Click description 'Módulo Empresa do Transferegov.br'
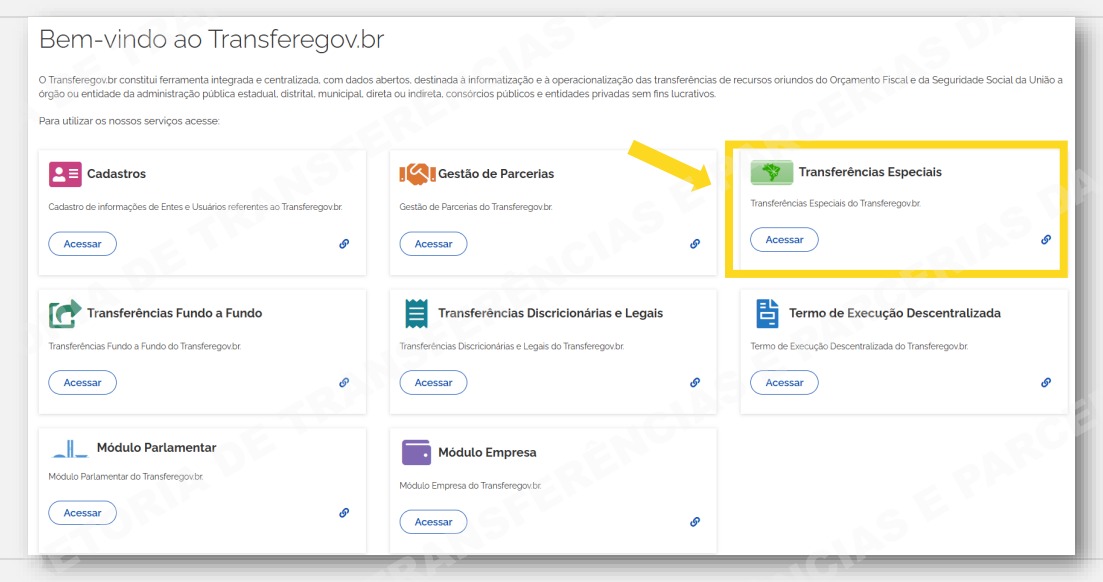This screenshot has width=1103, height=582. click(471, 486)
